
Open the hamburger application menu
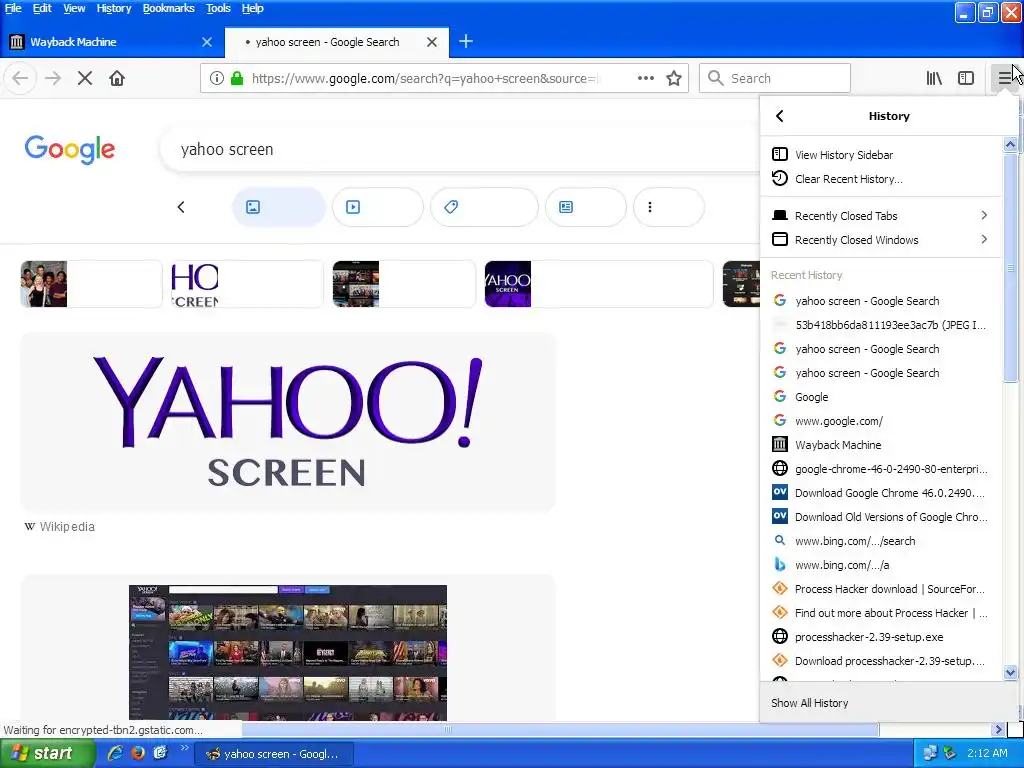pos(1004,78)
